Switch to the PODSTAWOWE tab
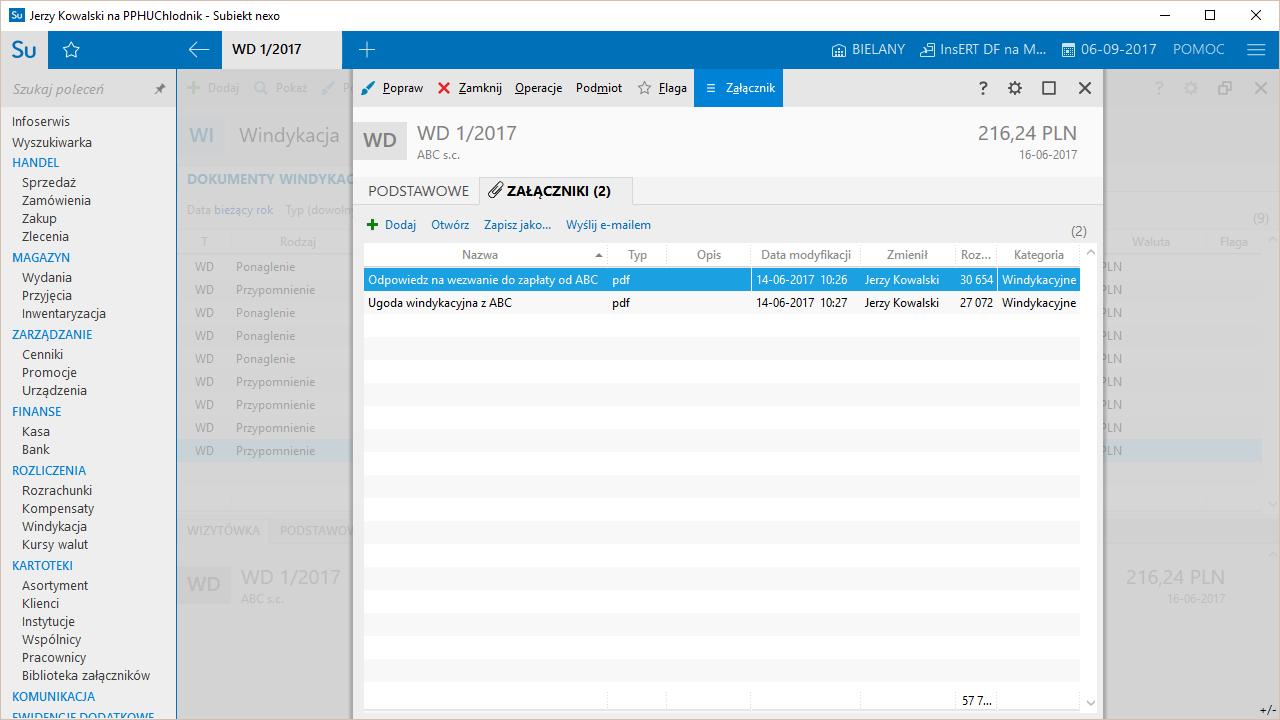 pyautogui.click(x=418, y=191)
